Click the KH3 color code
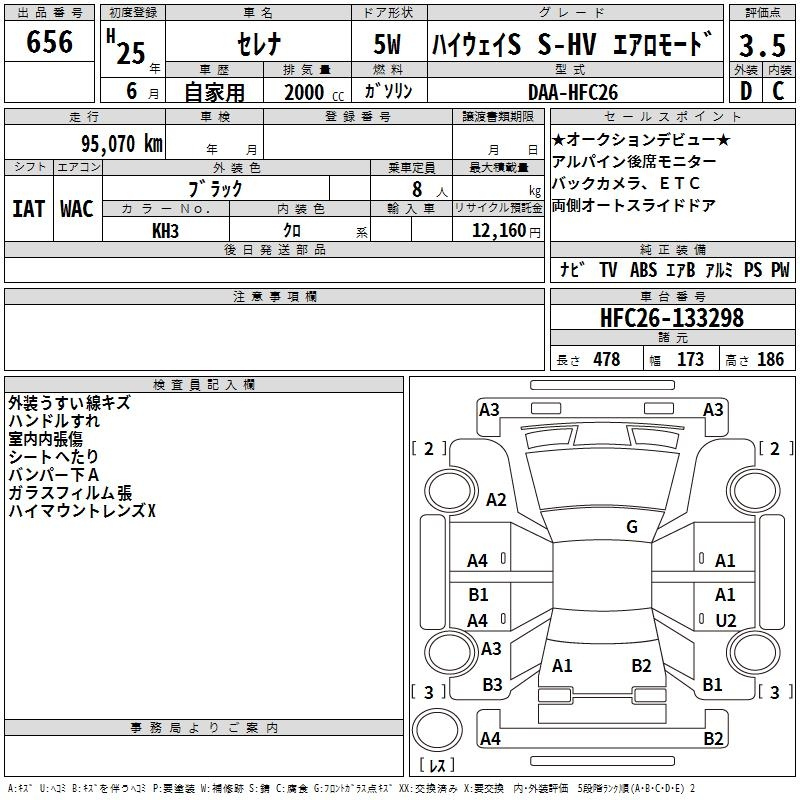The width and height of the screenshot is (800, 800). [166, 231]
